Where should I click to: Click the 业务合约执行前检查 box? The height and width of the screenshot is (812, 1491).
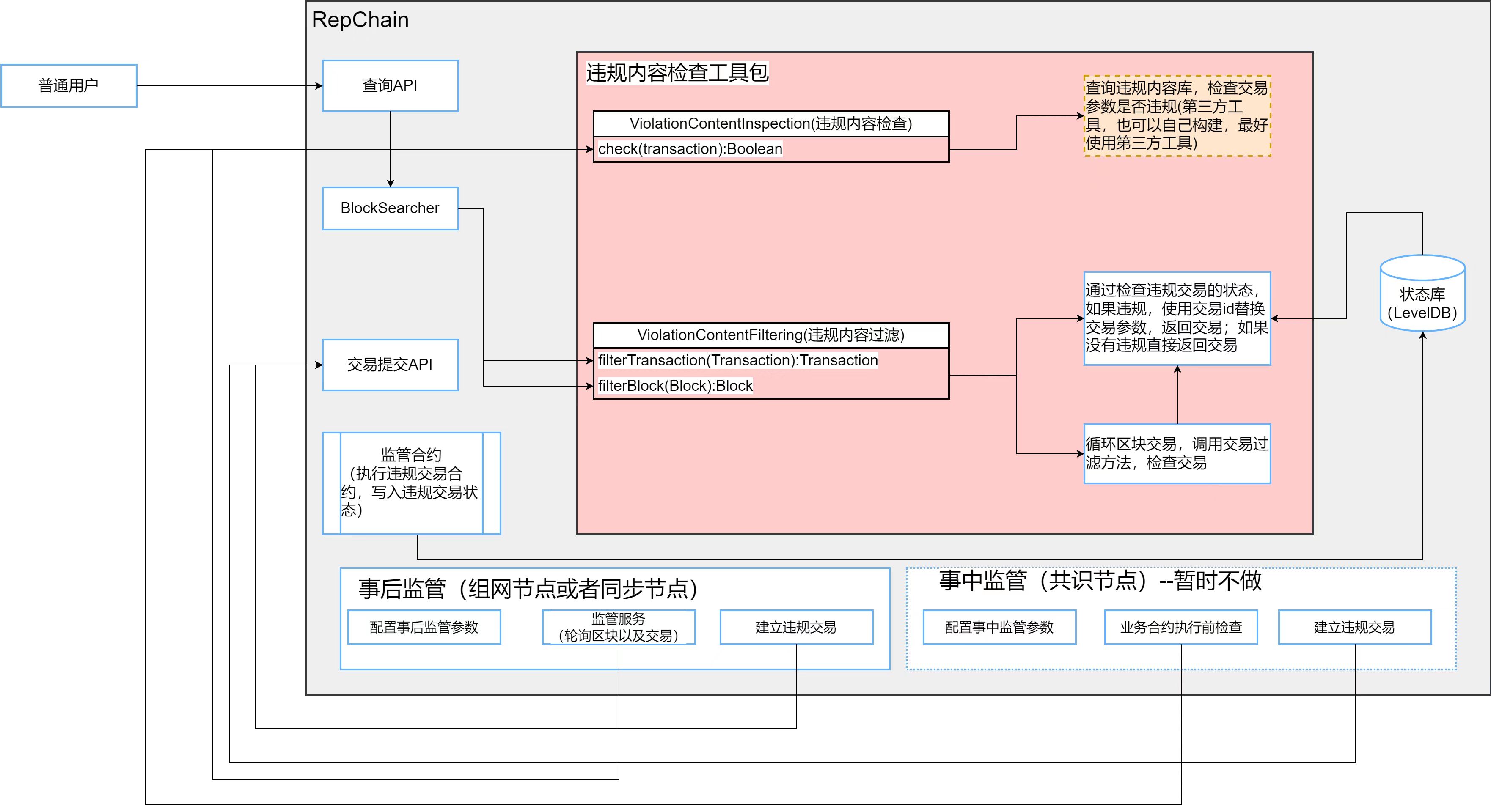click(1181, 627)
